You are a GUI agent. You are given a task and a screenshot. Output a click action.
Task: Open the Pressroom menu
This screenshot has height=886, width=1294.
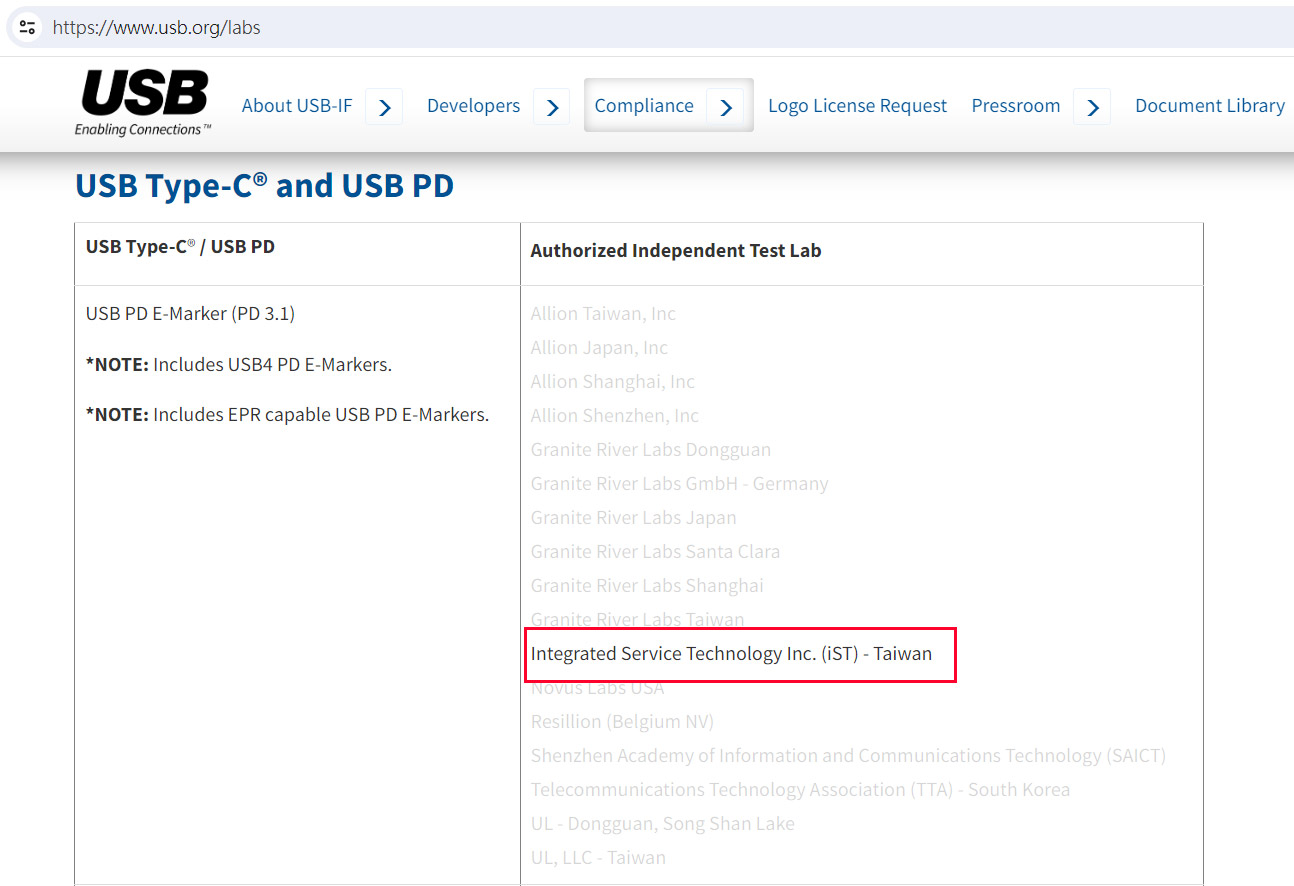[1016, 106]
